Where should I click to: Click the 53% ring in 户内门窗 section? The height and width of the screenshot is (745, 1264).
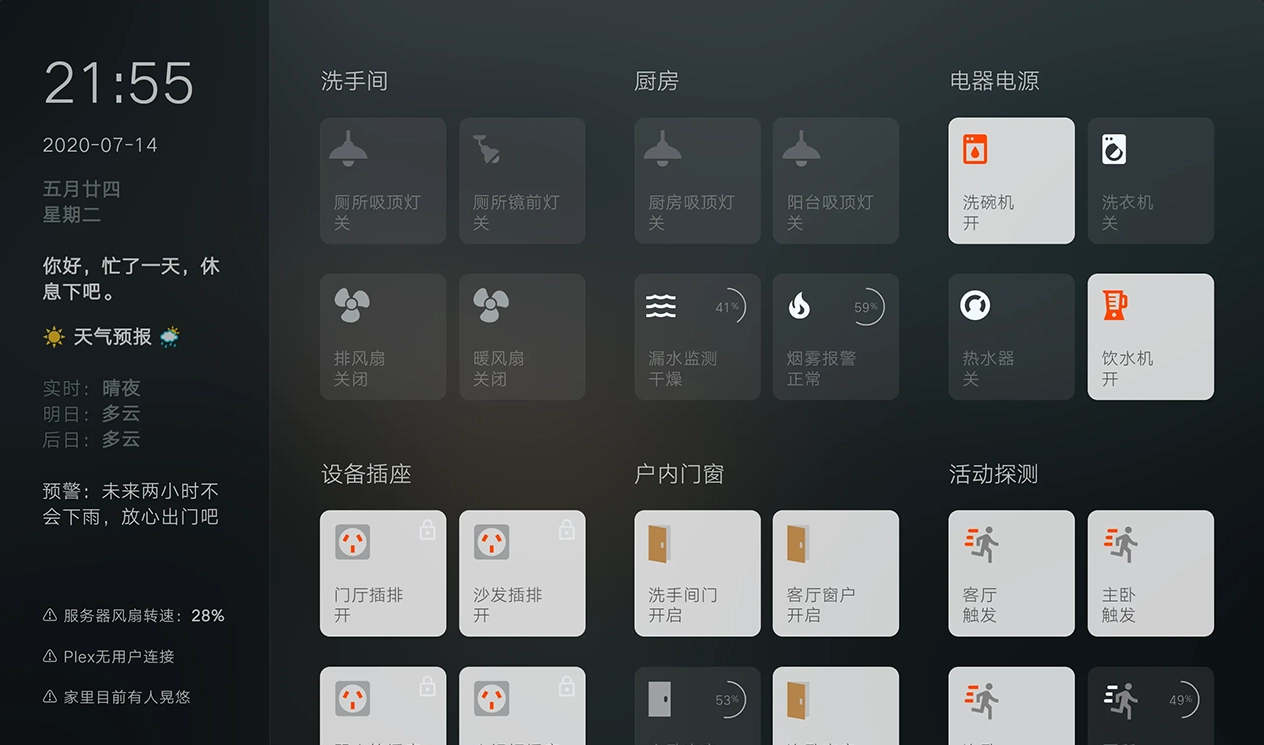pyautogui.click(x=728, y=700)
